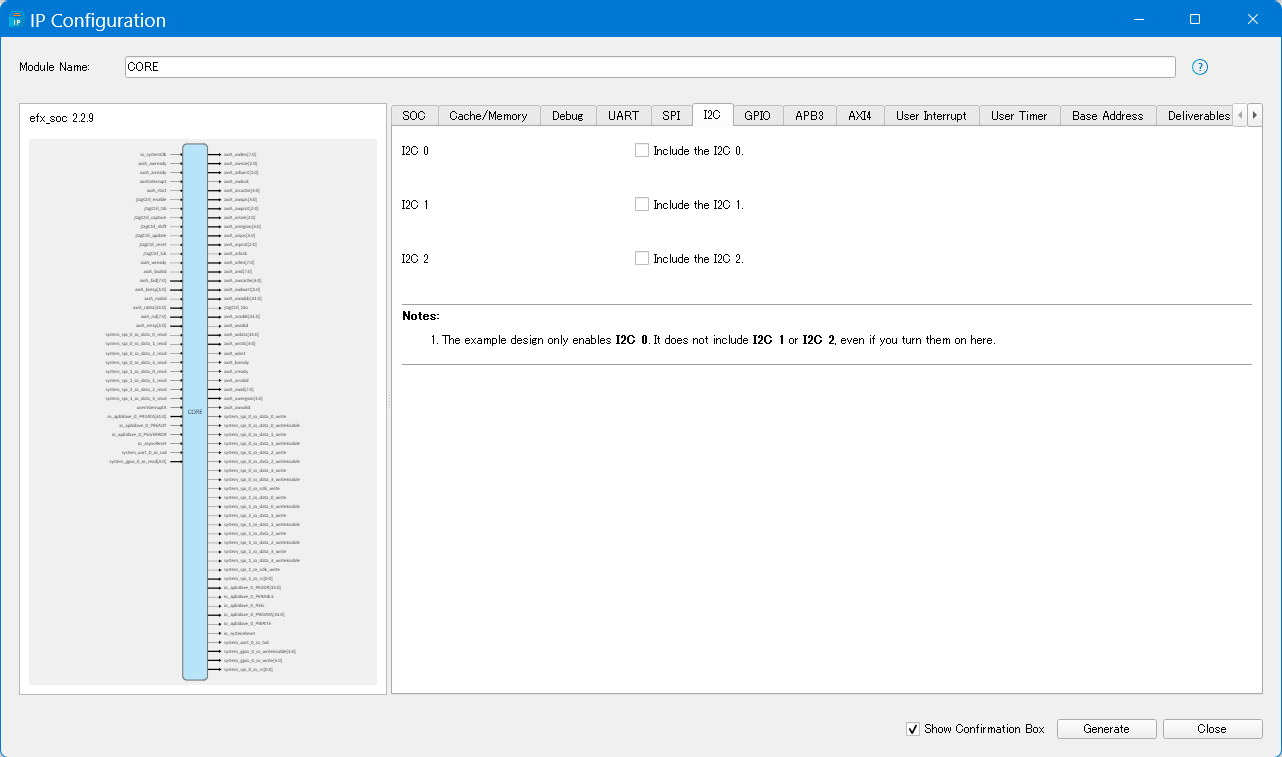Click the Module Name input field

[650, 67]
